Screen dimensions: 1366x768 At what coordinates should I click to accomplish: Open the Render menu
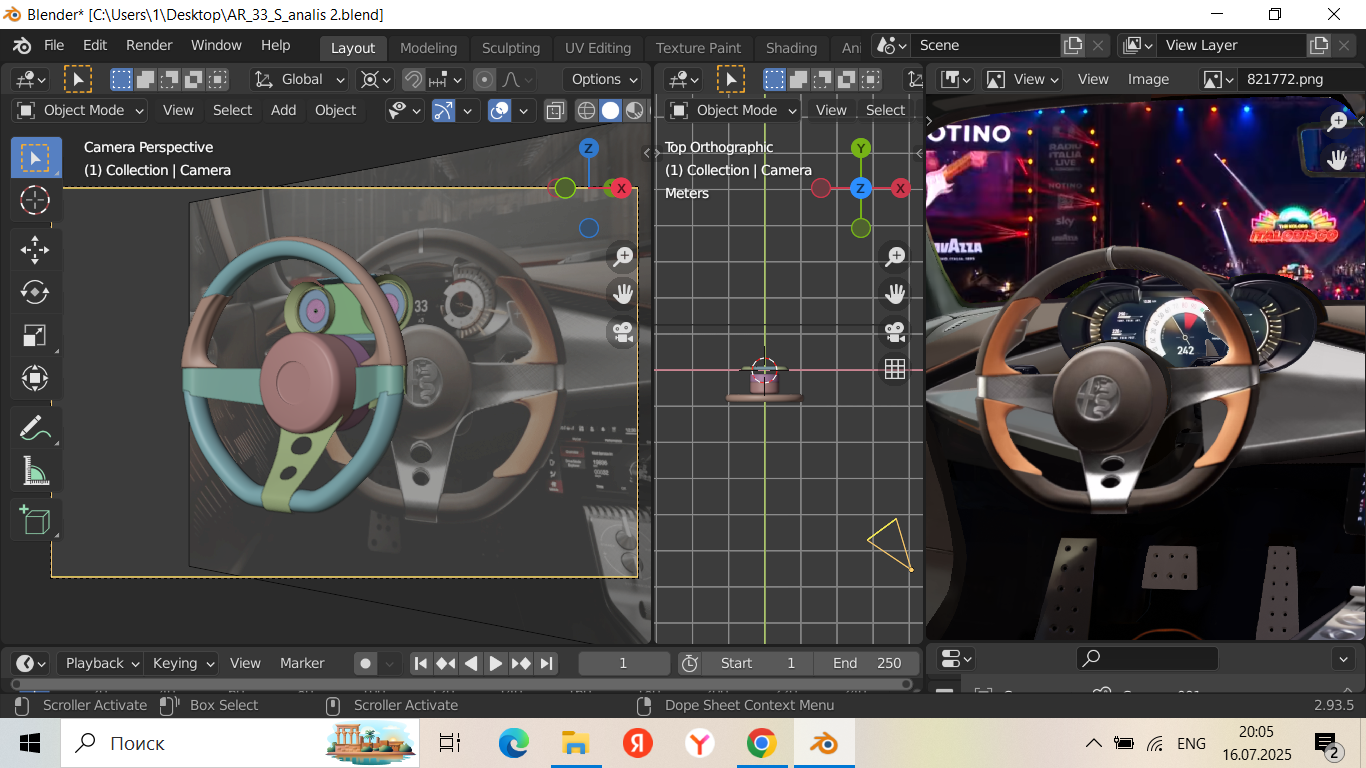pyautogui.click(x=149, y=45)
